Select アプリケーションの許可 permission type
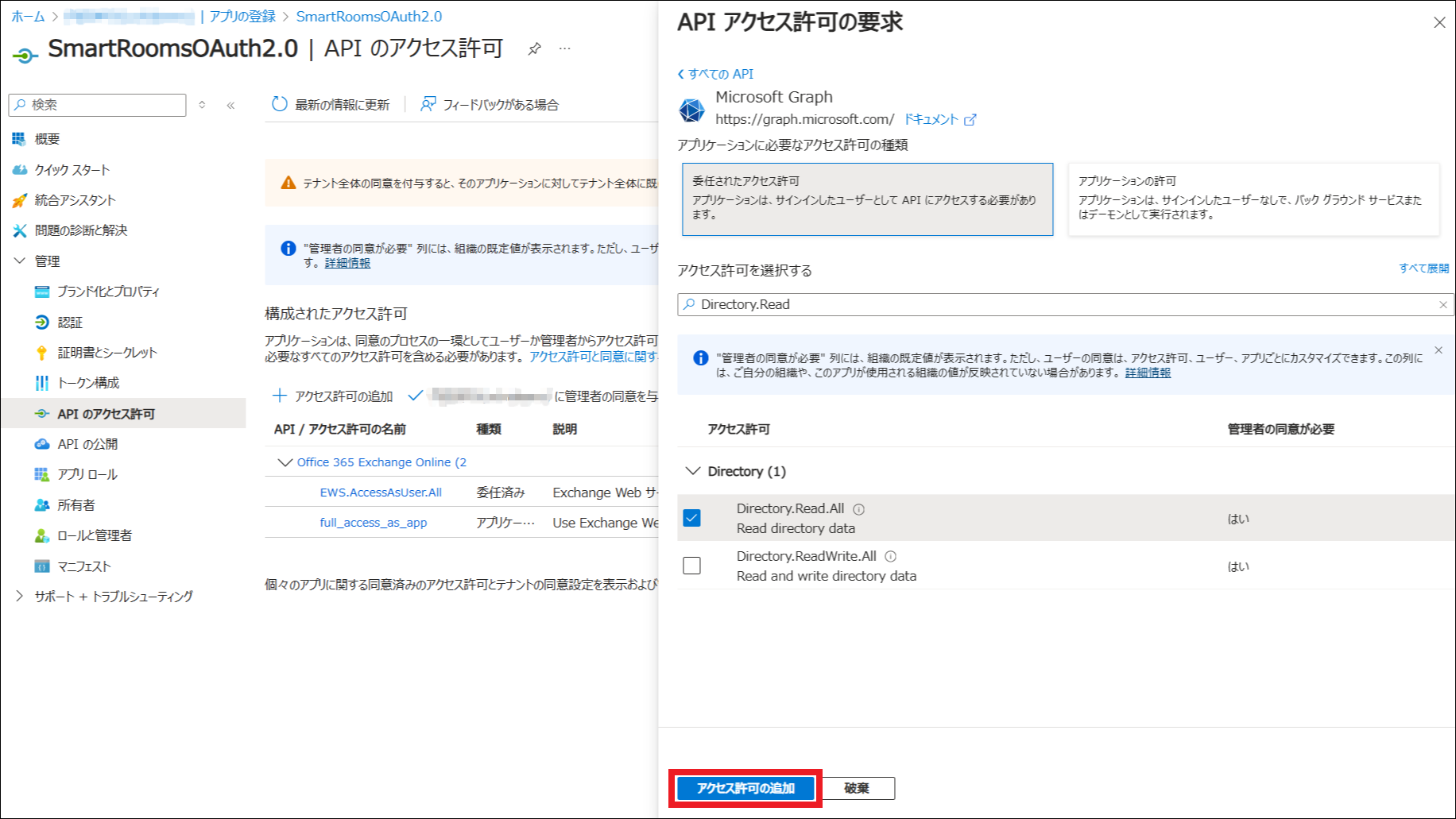The image size is (1456, 819). [x=1253, y=199]
